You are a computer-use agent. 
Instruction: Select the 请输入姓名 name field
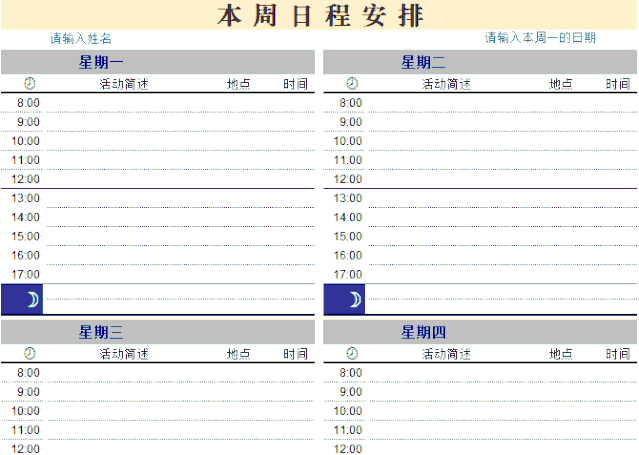pyautogui.click(x=81, y=38)
